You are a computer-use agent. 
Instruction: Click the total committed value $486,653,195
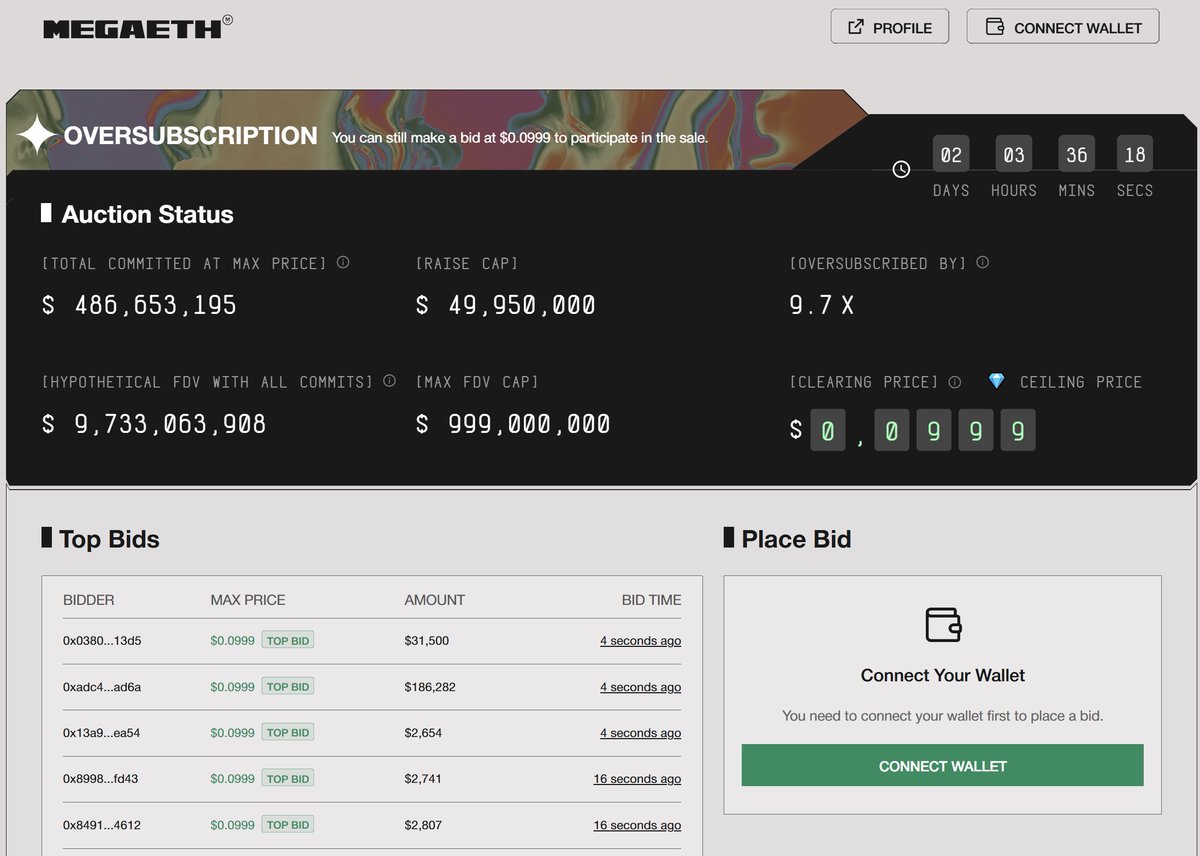pos(139,305)
